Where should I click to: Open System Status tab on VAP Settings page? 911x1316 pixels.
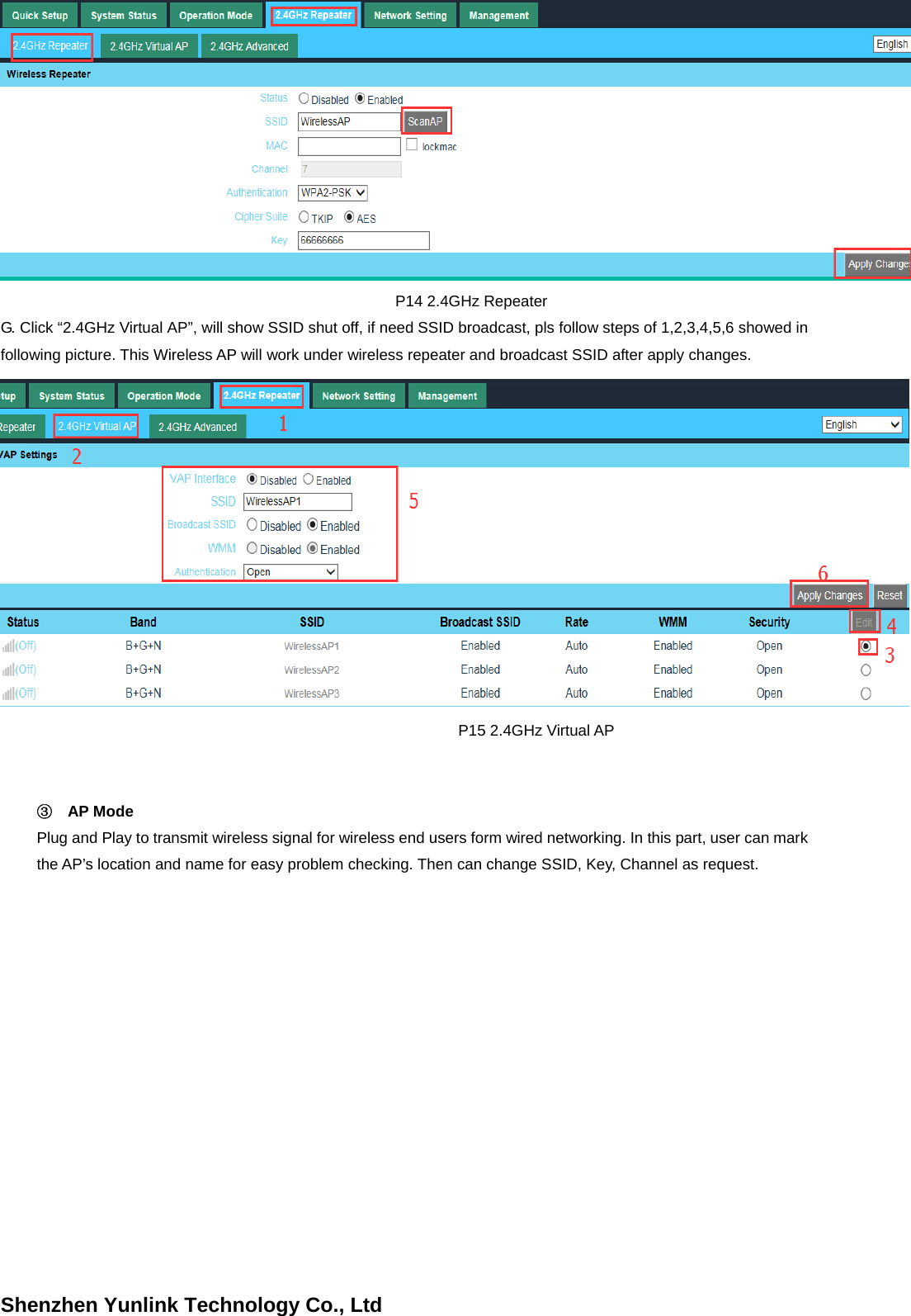72,395
